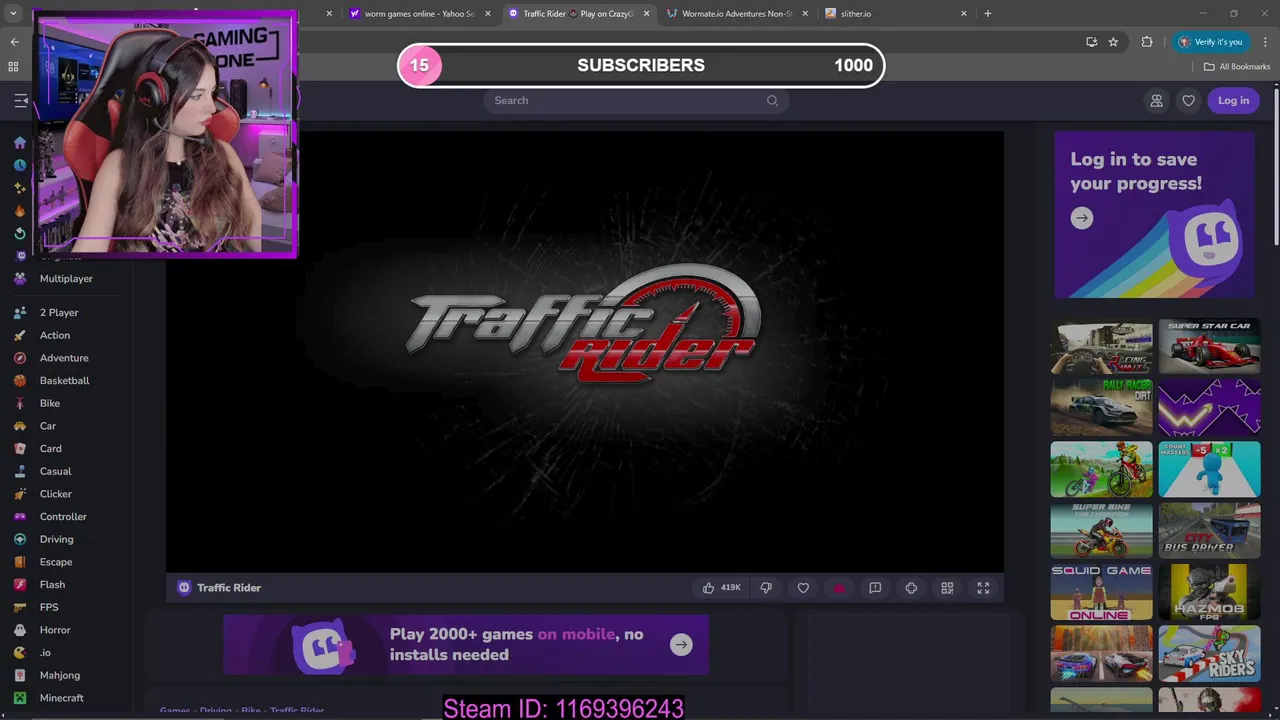Viewport: 1280px width, 720px height.
Task: Open the Recently played clock icon
Action: point(20,166)
